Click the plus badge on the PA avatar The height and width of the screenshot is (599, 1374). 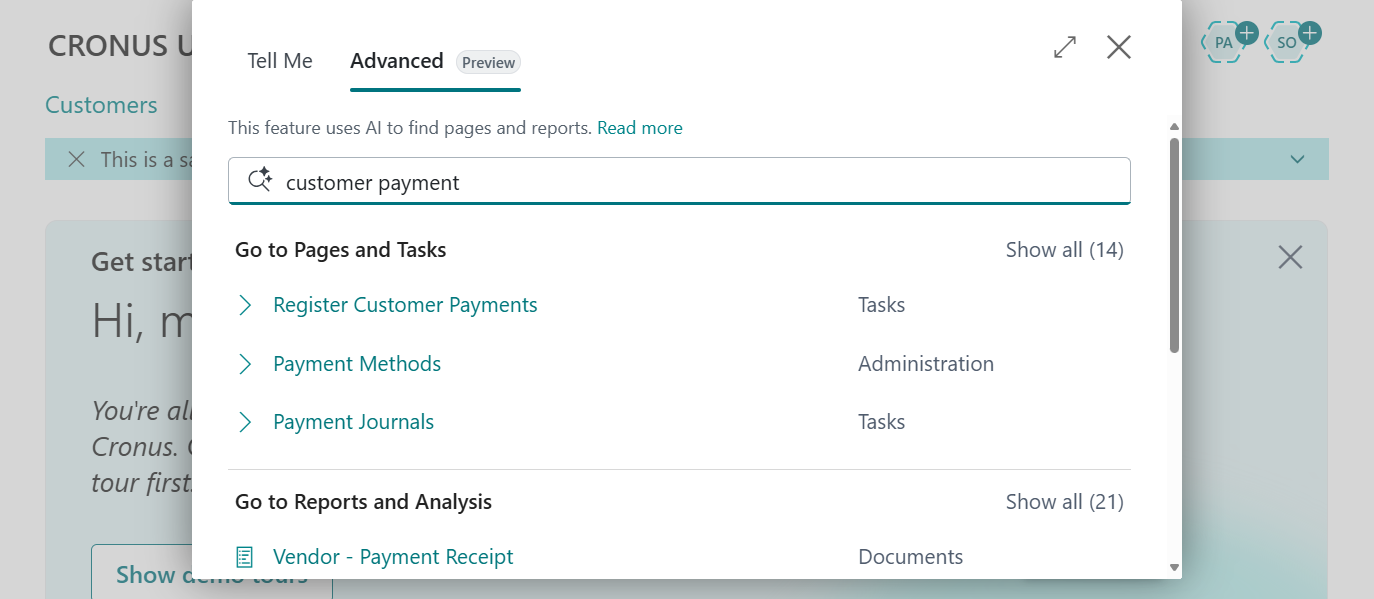click(x=1247, y=31)
